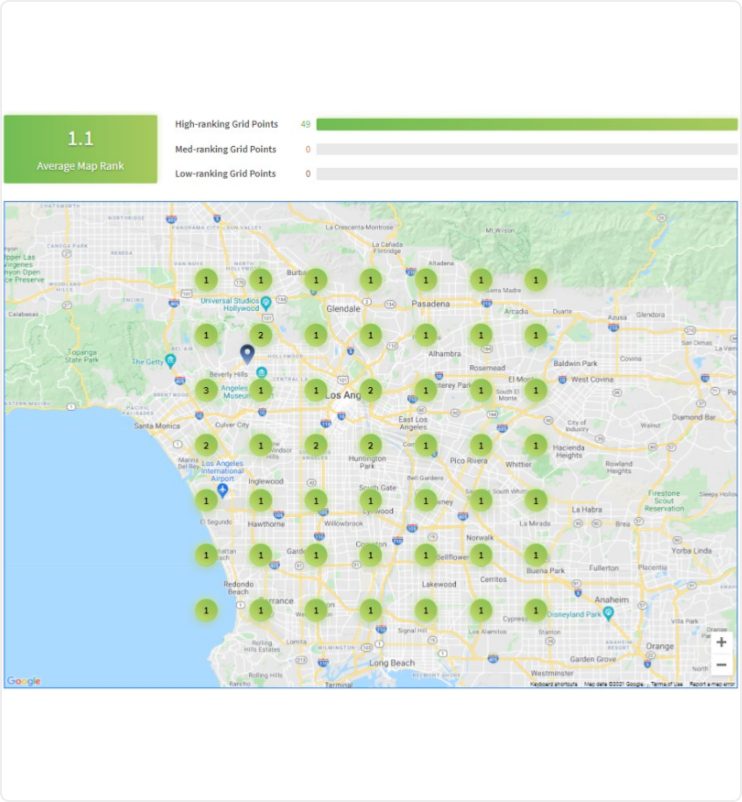Click the grid marker over Burbank
Viewport: 742px width, 802px height.
(316, 280)
